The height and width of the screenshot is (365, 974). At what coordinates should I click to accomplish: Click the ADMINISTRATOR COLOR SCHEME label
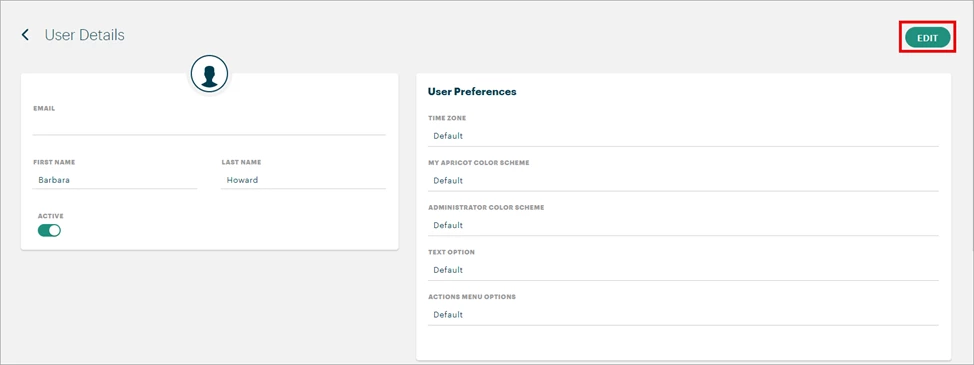tap(486, 207)
